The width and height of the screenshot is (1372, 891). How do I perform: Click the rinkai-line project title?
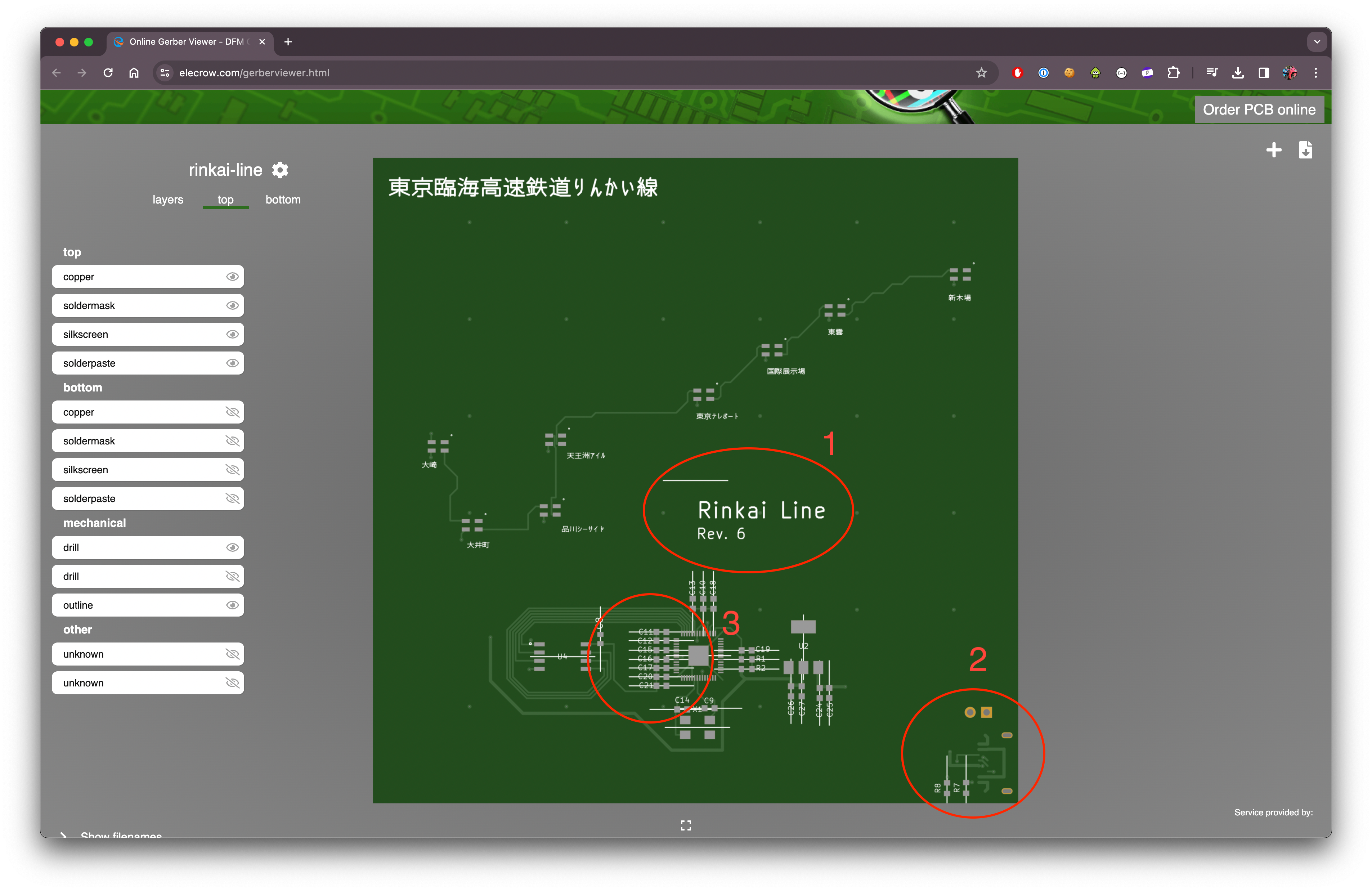[225, 170]
